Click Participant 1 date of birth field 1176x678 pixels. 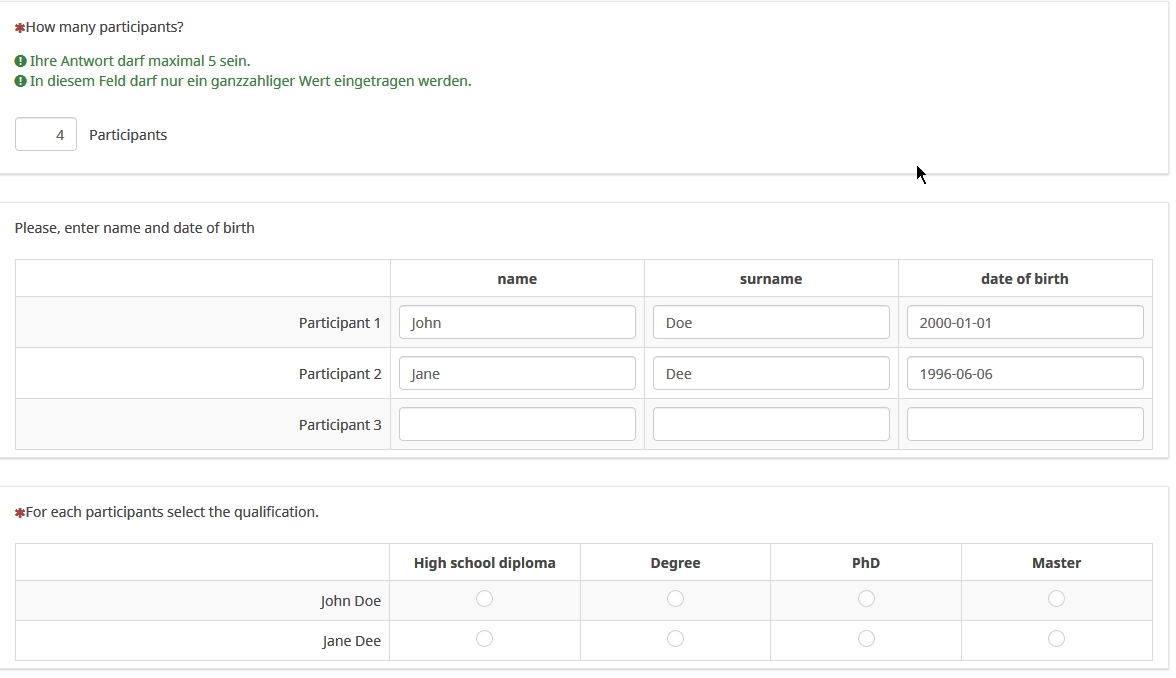tap(1025, 323)
